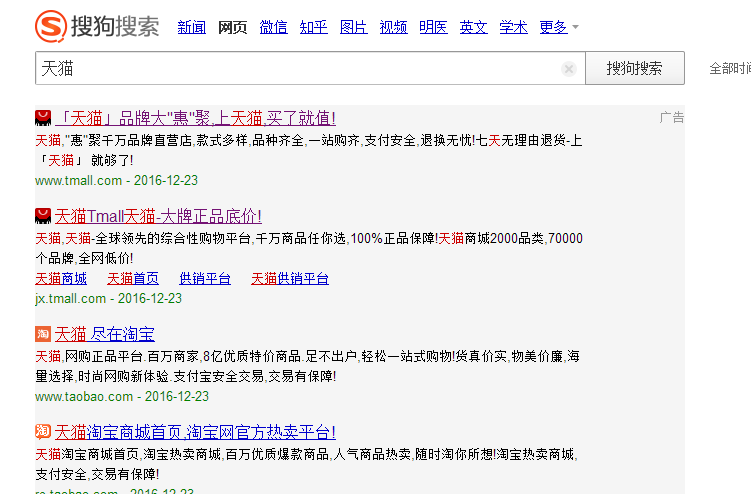Open the 全部时间 time filter

coord(730,69)
